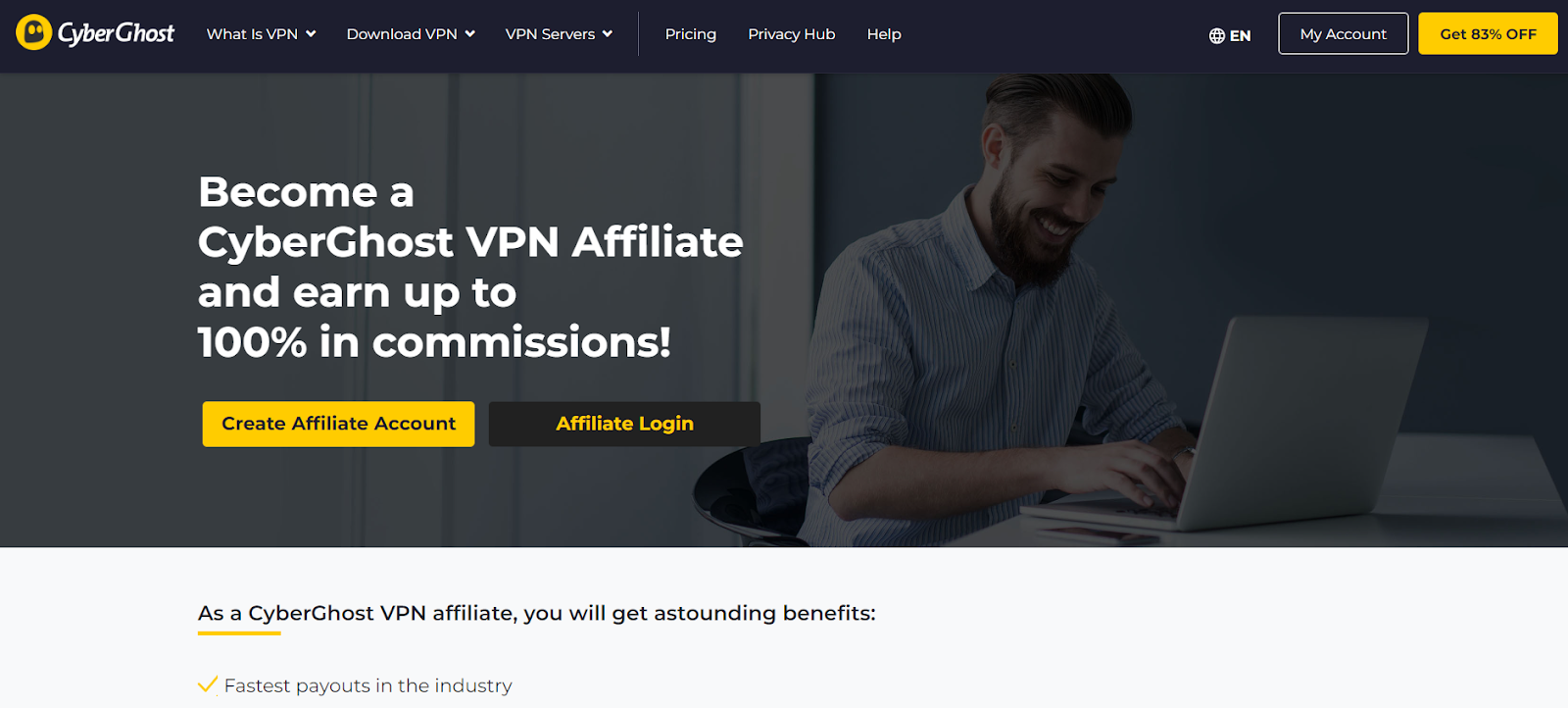The image size is (1568, 708).
Task: Click the CyberGhost wordmark in header
Action: coord(116,33)
